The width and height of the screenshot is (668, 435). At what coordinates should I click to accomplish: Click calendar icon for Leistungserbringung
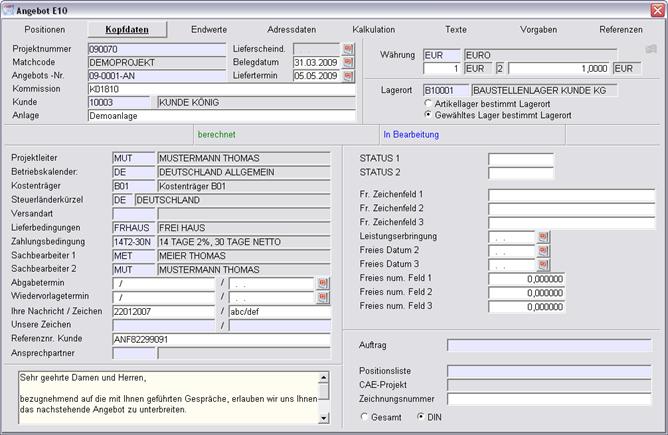[x=543, y=237]
